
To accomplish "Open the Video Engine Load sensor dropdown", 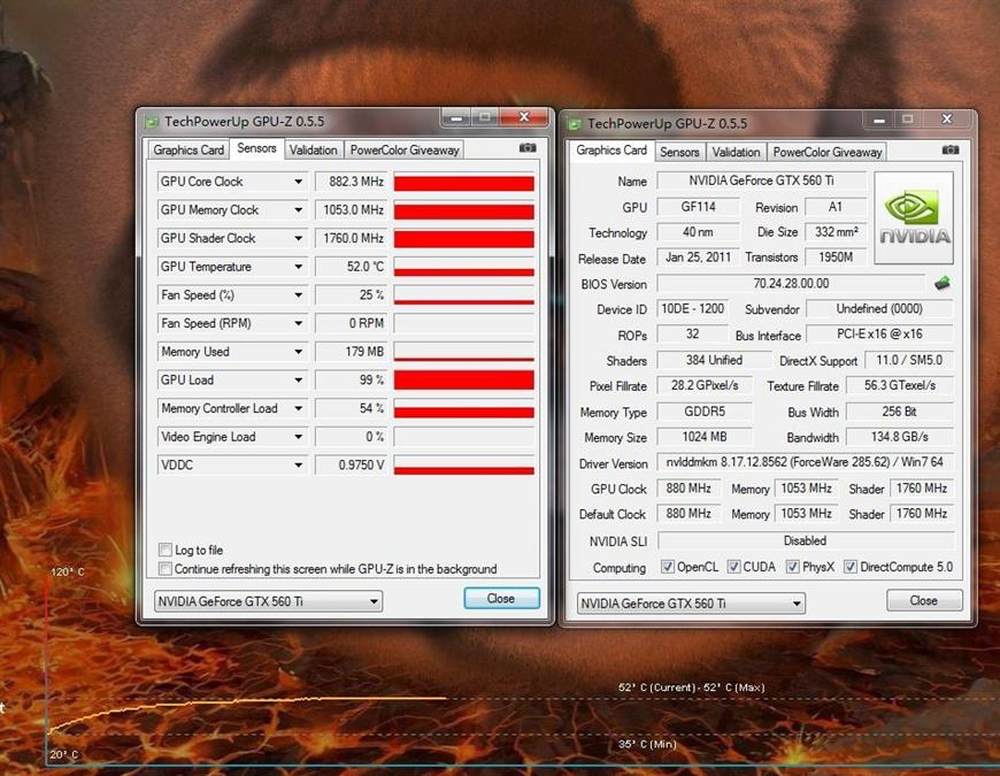I will [298, 437].
